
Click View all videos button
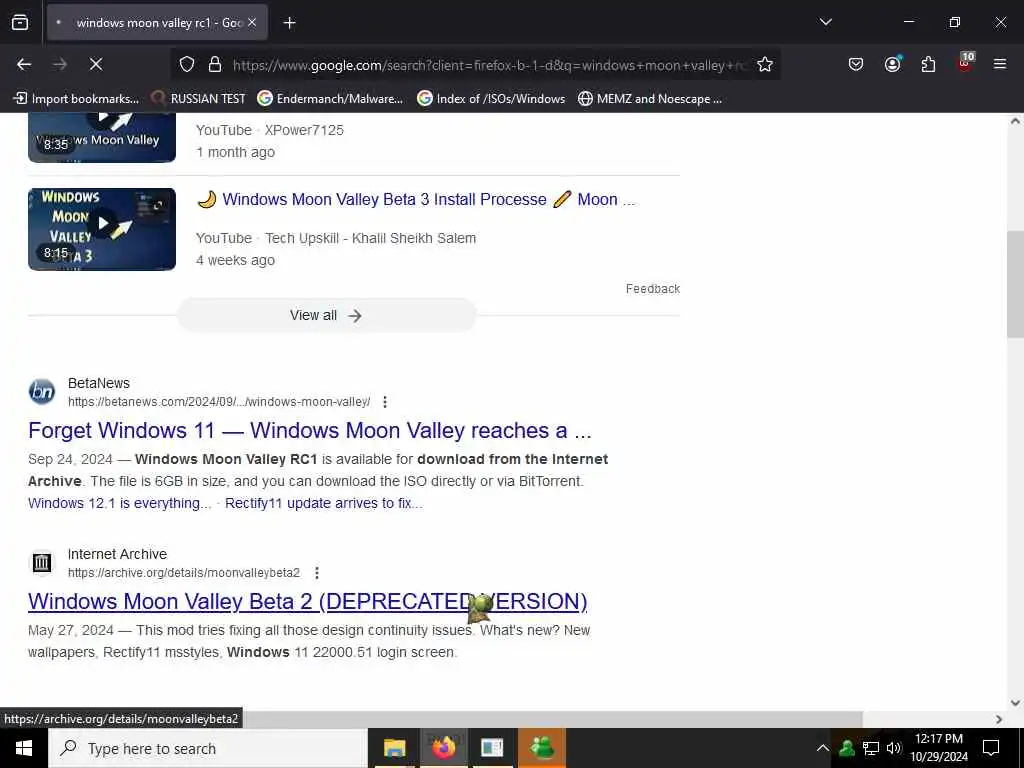(327, 315)
